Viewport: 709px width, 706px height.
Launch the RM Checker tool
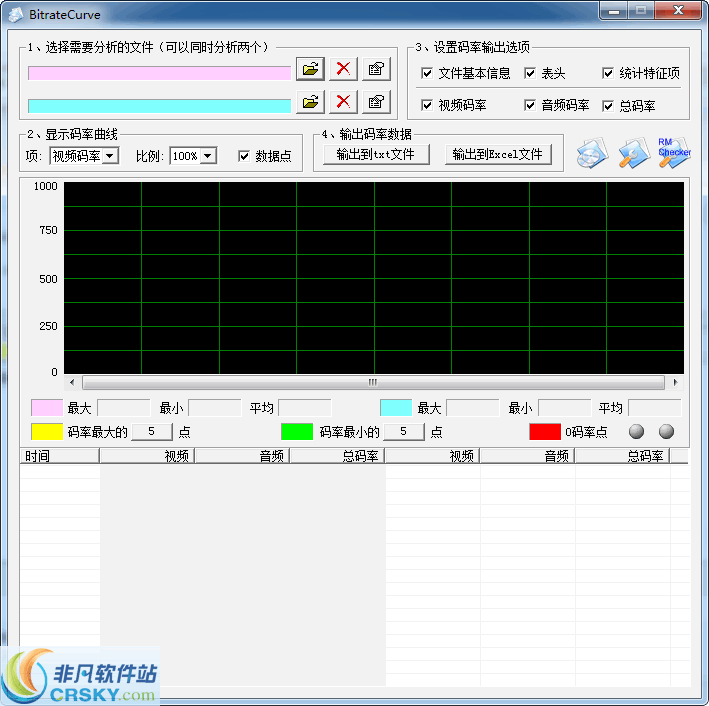click(x=674, y=152)
